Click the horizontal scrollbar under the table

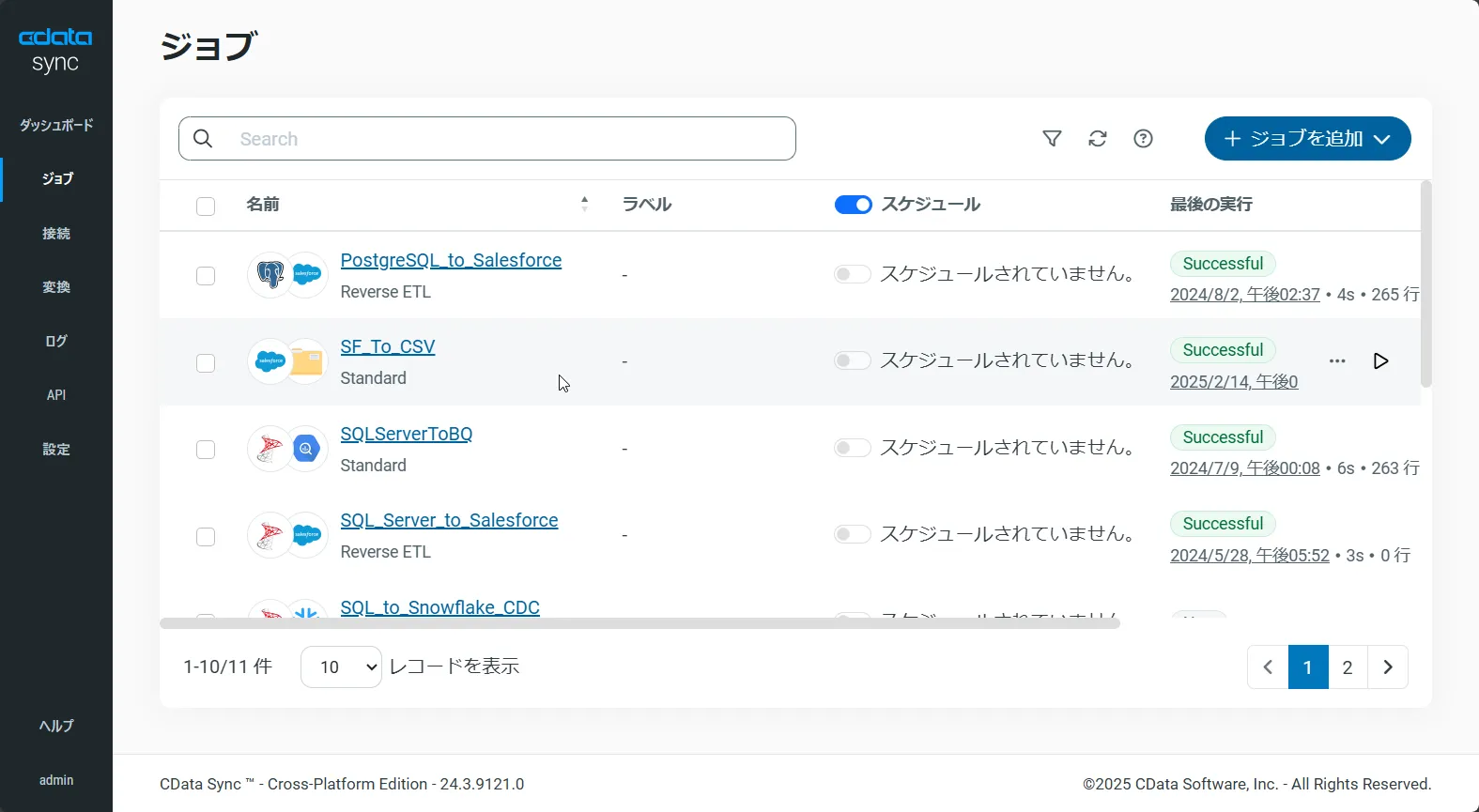click(639, 623)
